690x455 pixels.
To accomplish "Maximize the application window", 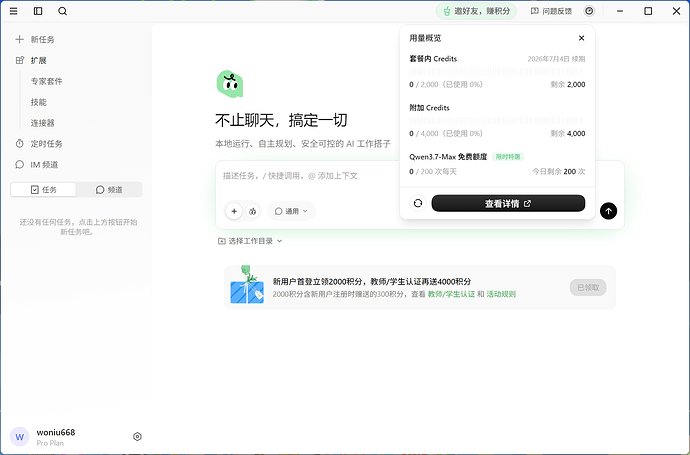I will pyautogui.click(x=648, y=11).
